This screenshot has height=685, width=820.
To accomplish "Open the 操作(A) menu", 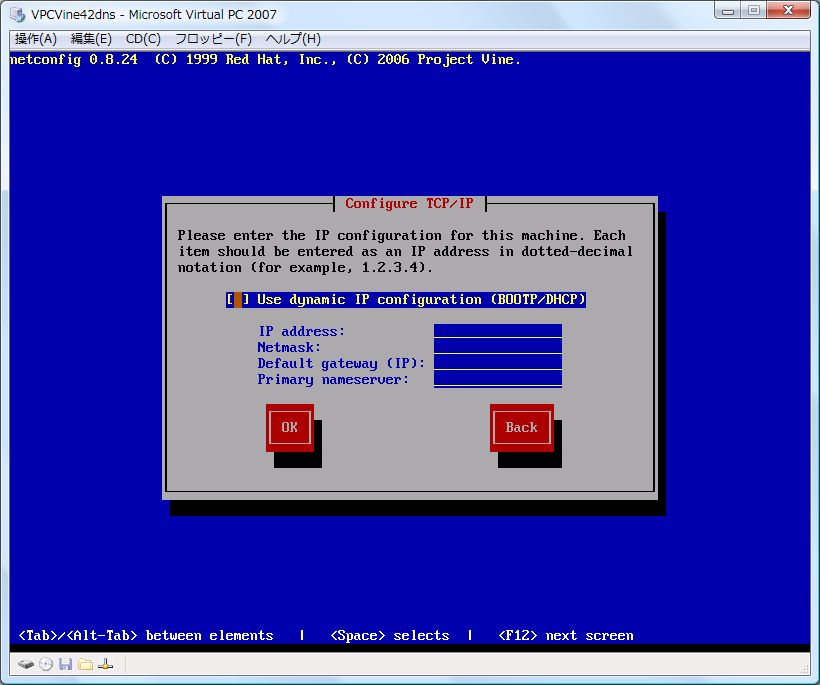I will coord(36,39).
